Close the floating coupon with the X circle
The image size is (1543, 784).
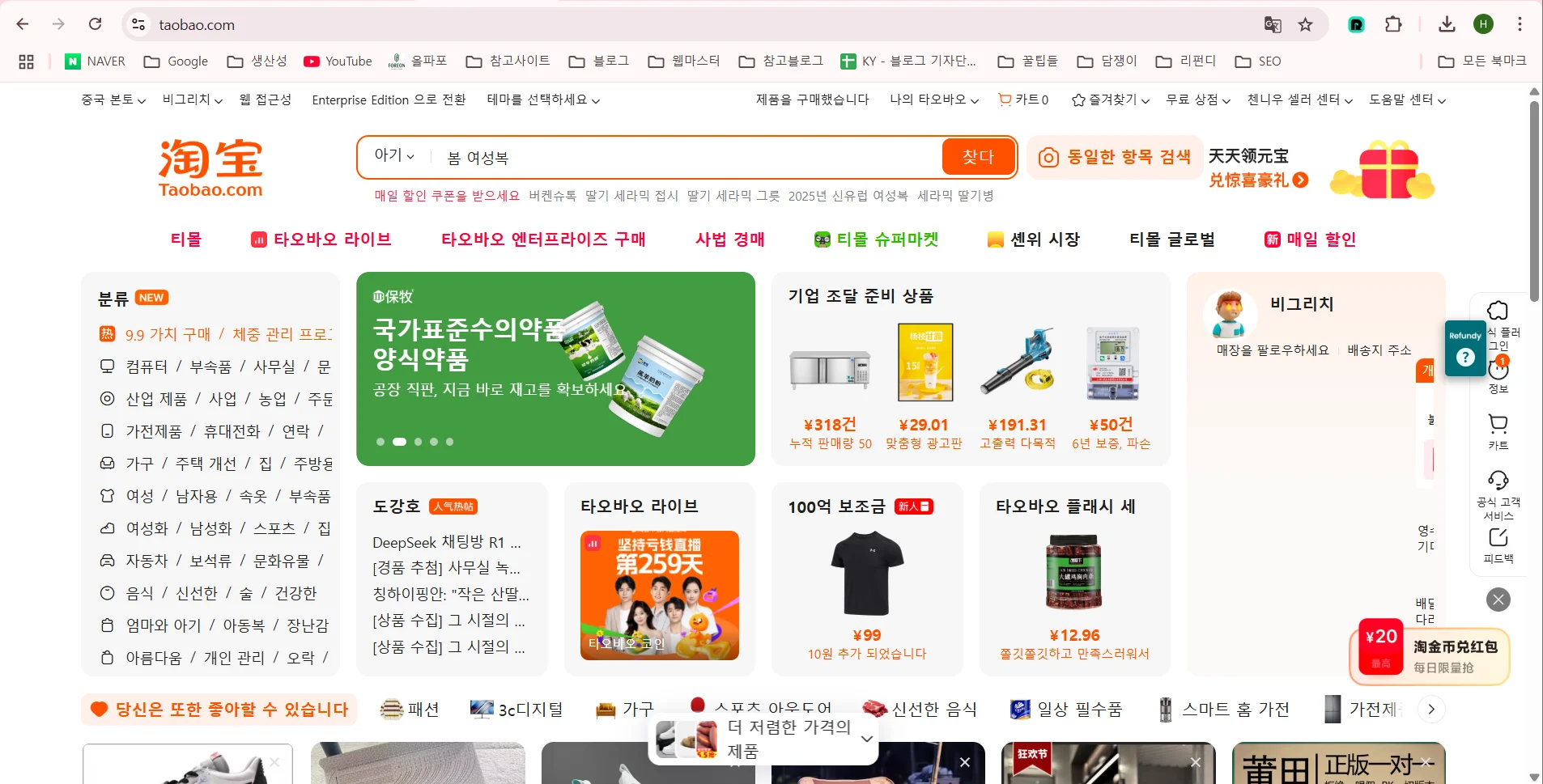(x=1498, y=600)
